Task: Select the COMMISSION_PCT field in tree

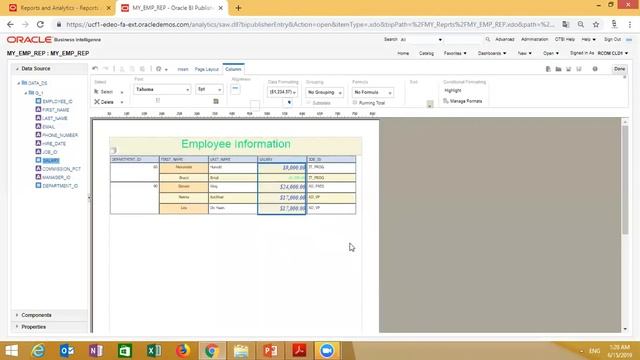Action: pos(61,169)
